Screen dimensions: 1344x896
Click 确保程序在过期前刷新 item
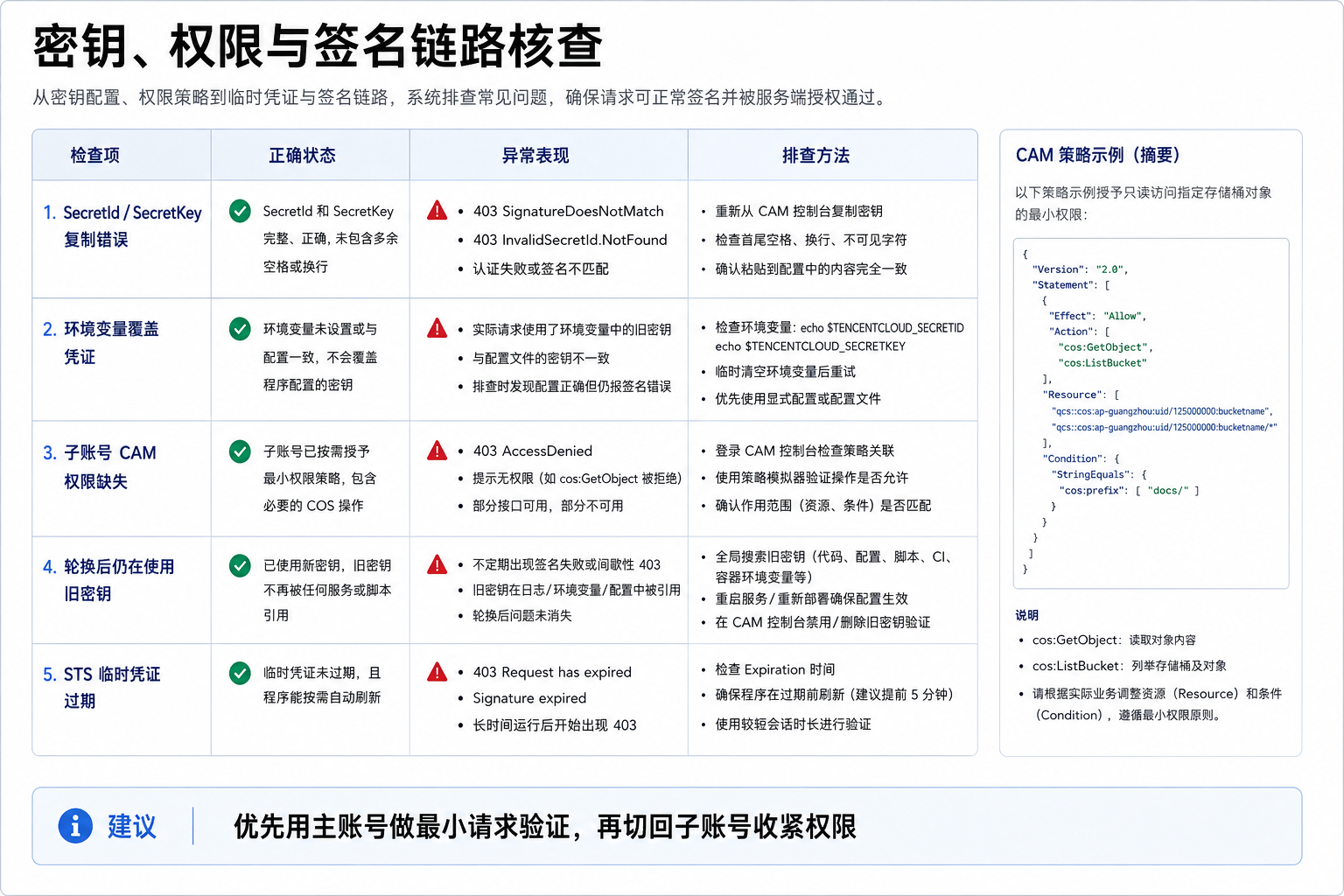834,695
